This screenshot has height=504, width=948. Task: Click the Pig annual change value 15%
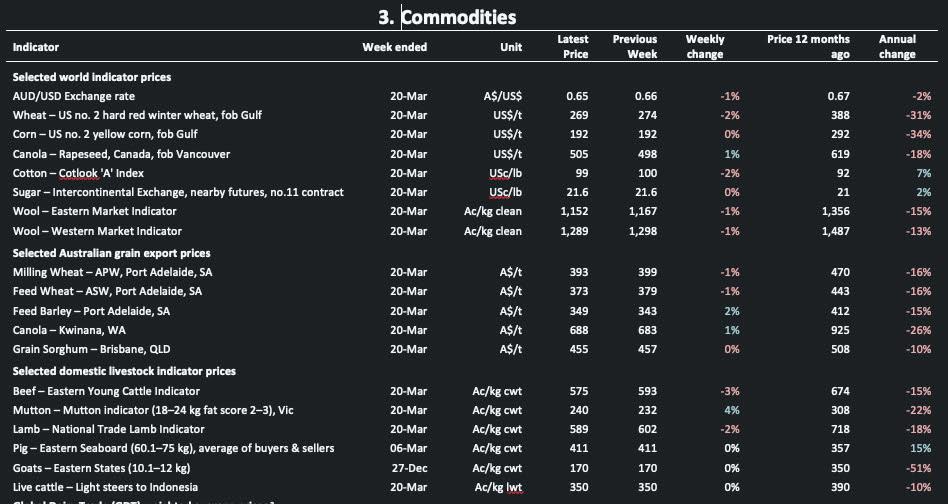pyautogui.click(x=920, y=448)
